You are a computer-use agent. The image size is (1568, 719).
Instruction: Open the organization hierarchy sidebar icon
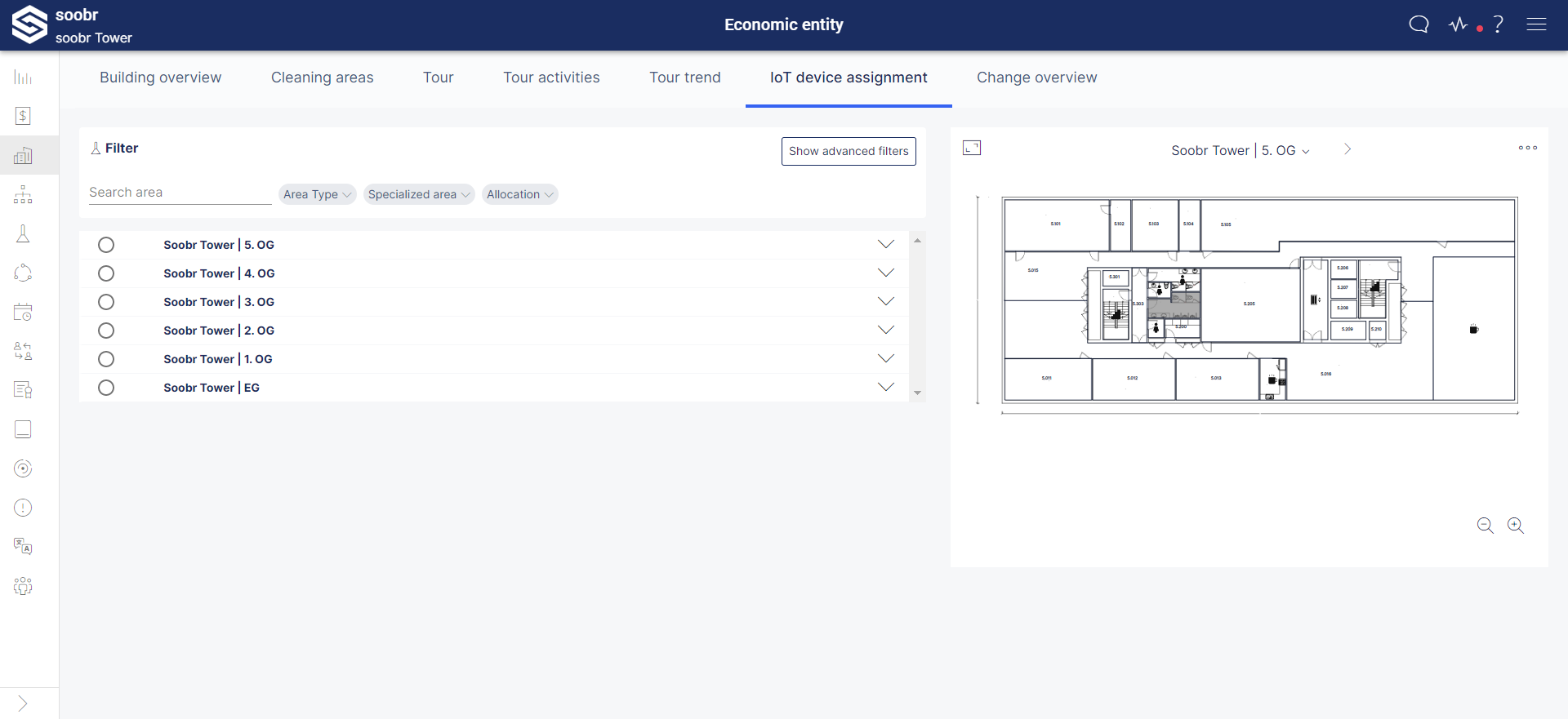click(23, 194)
